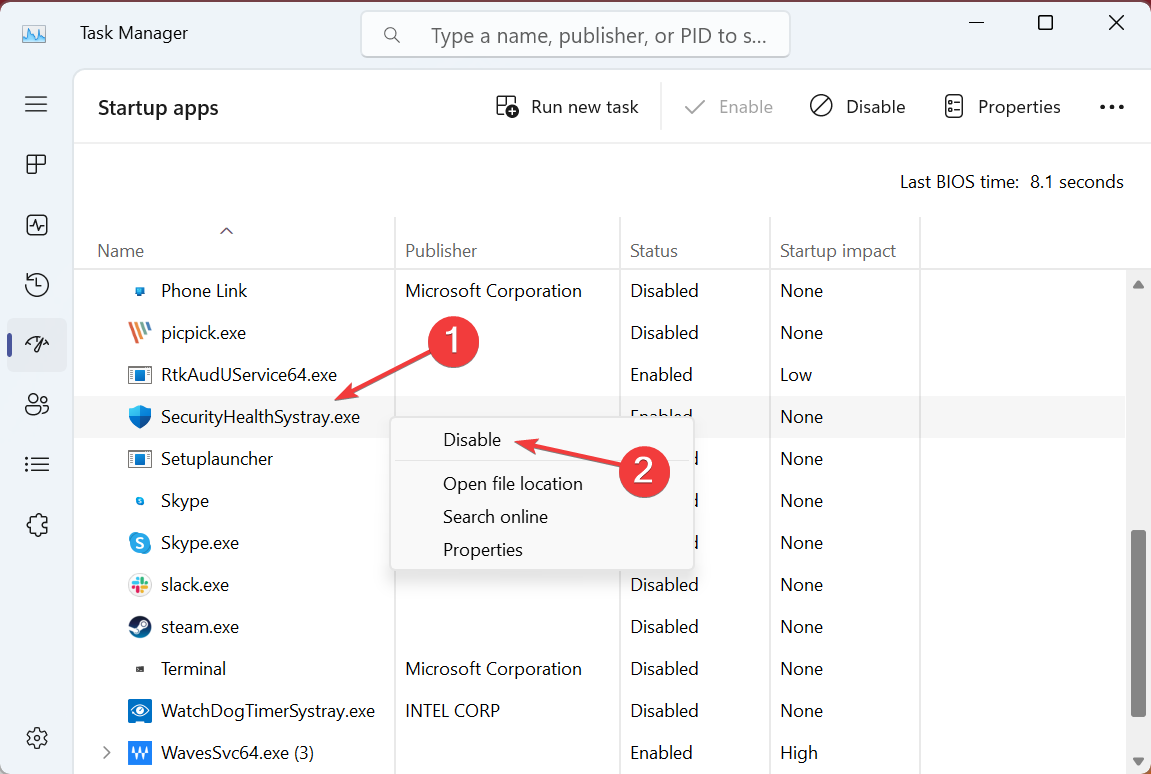Click the search magnifier icon
1151x774 pixels.
point(392,35)
